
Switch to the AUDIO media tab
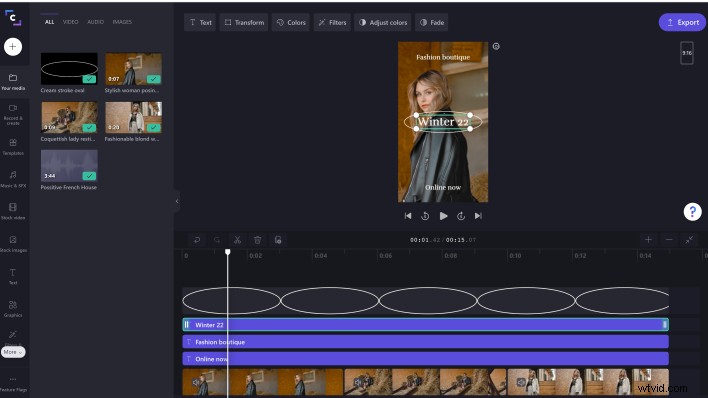click(95, 22)
